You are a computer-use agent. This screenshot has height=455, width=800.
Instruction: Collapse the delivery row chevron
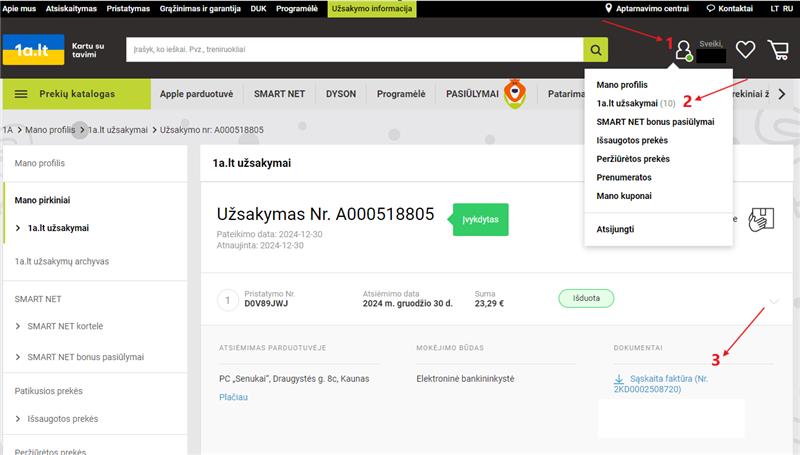(774, 301)
